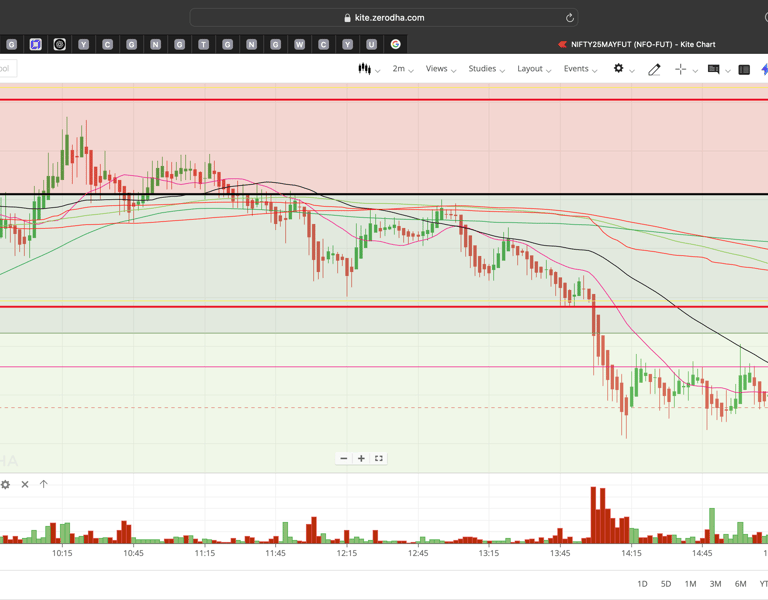The image size is (768, 600).
Task: Click the 10:15 time axis label
Action: (x=62, y=553)
